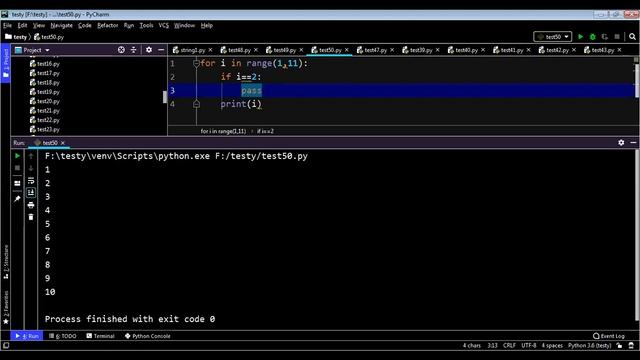Open test22.py in the project tree
The width and height of the screenshot is (640, 360).
tap(44, 120)
